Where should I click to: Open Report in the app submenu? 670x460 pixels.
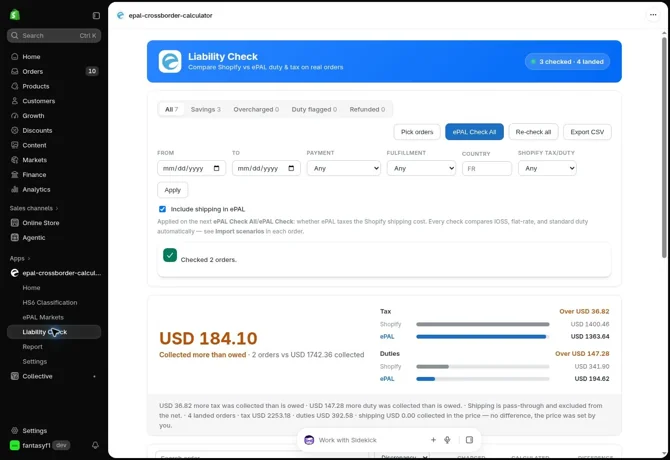(x=32, y=347)
